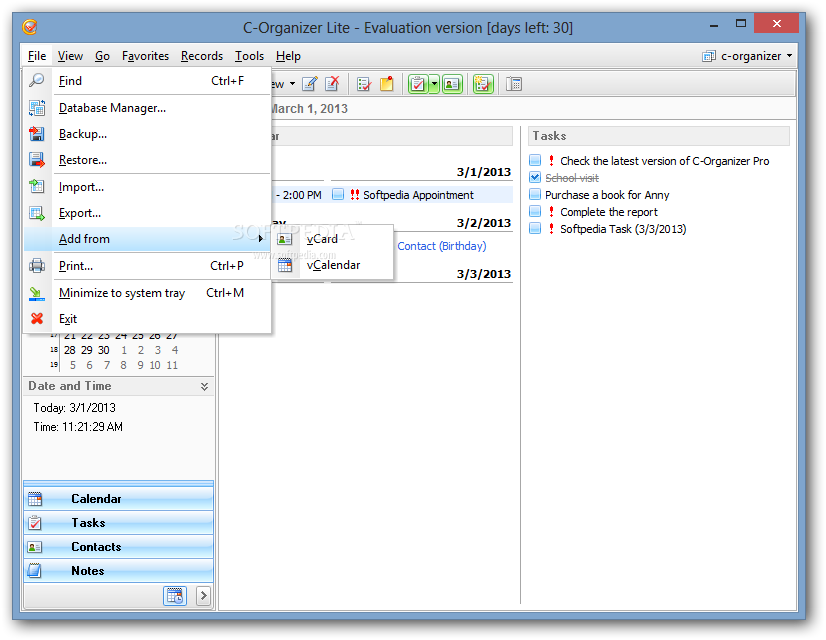Viewport: 826px width, 640px height.
Task: Click the calendar clock icon at sidebar bottom
Action: (175, 596)
